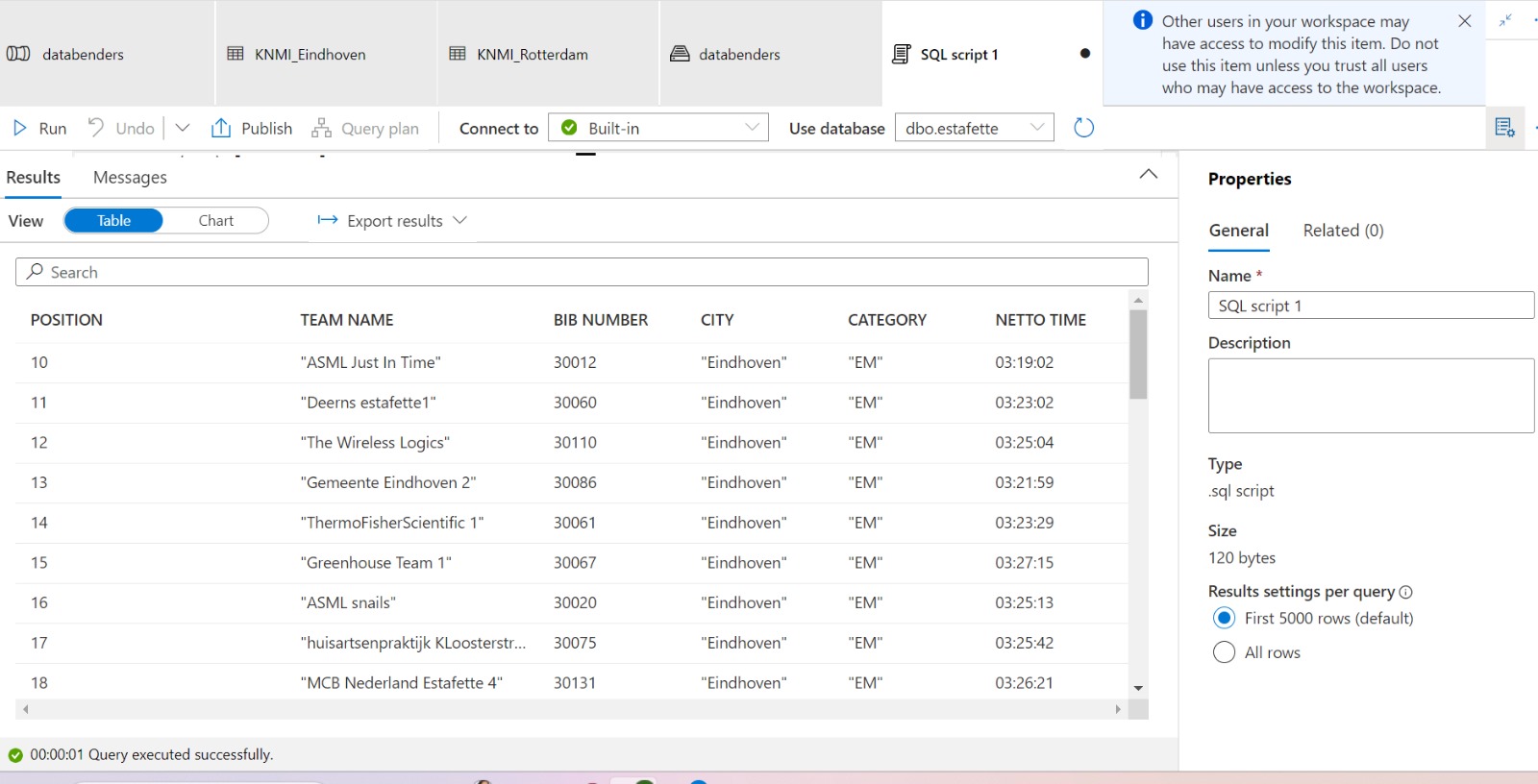Select the "ASML Just In Time" cell
The height and width of the screenshot is (784, 1538).
coord(370,362)
